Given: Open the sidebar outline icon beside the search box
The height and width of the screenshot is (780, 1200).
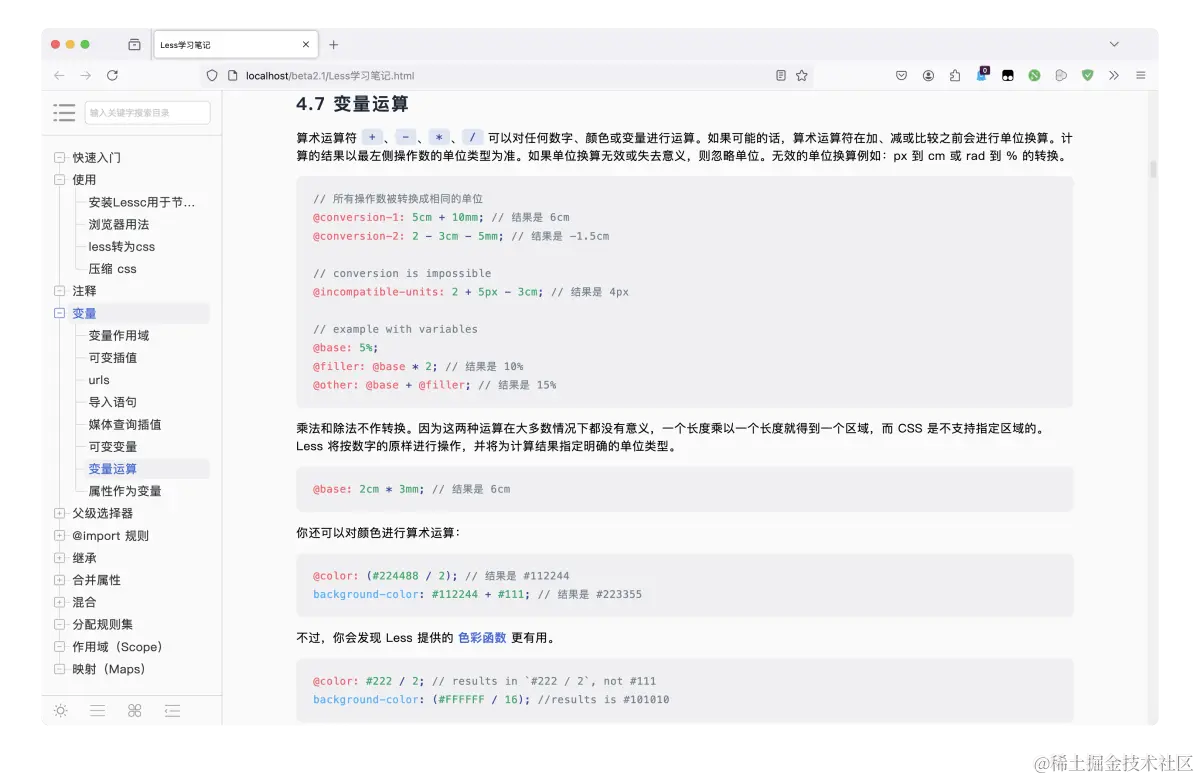Looking at the screenshot, I should [64, 112].
